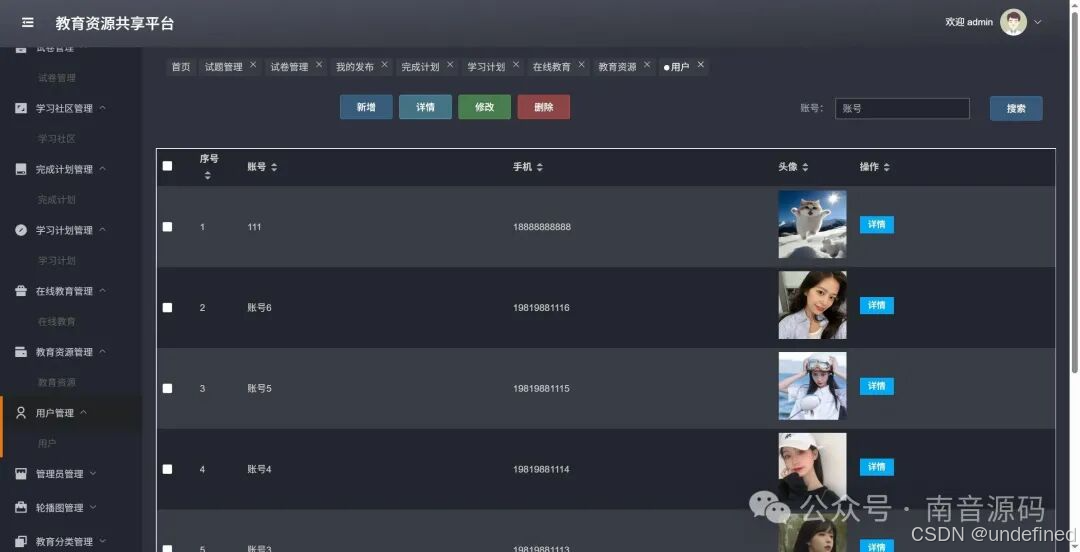1080x552 pixels.
Task: Close the 试卷管理 tab
Action: point(319,64)
